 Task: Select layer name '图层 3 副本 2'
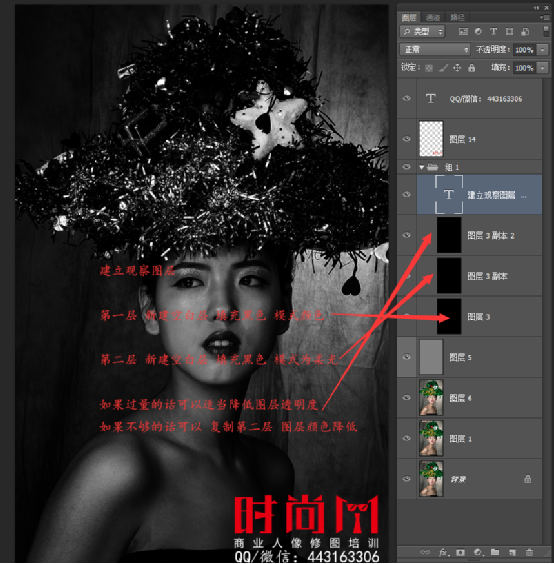click(491, 236)
